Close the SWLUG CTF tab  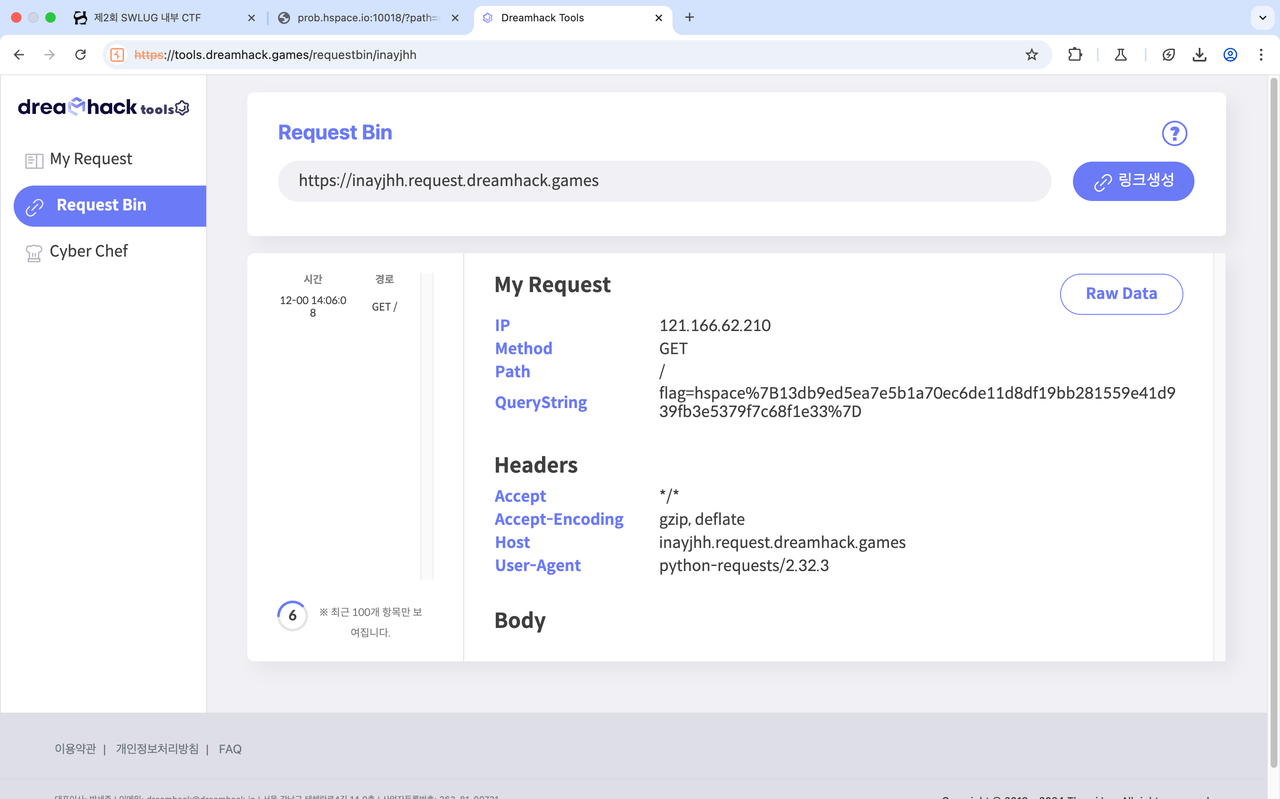click(250, 18)
